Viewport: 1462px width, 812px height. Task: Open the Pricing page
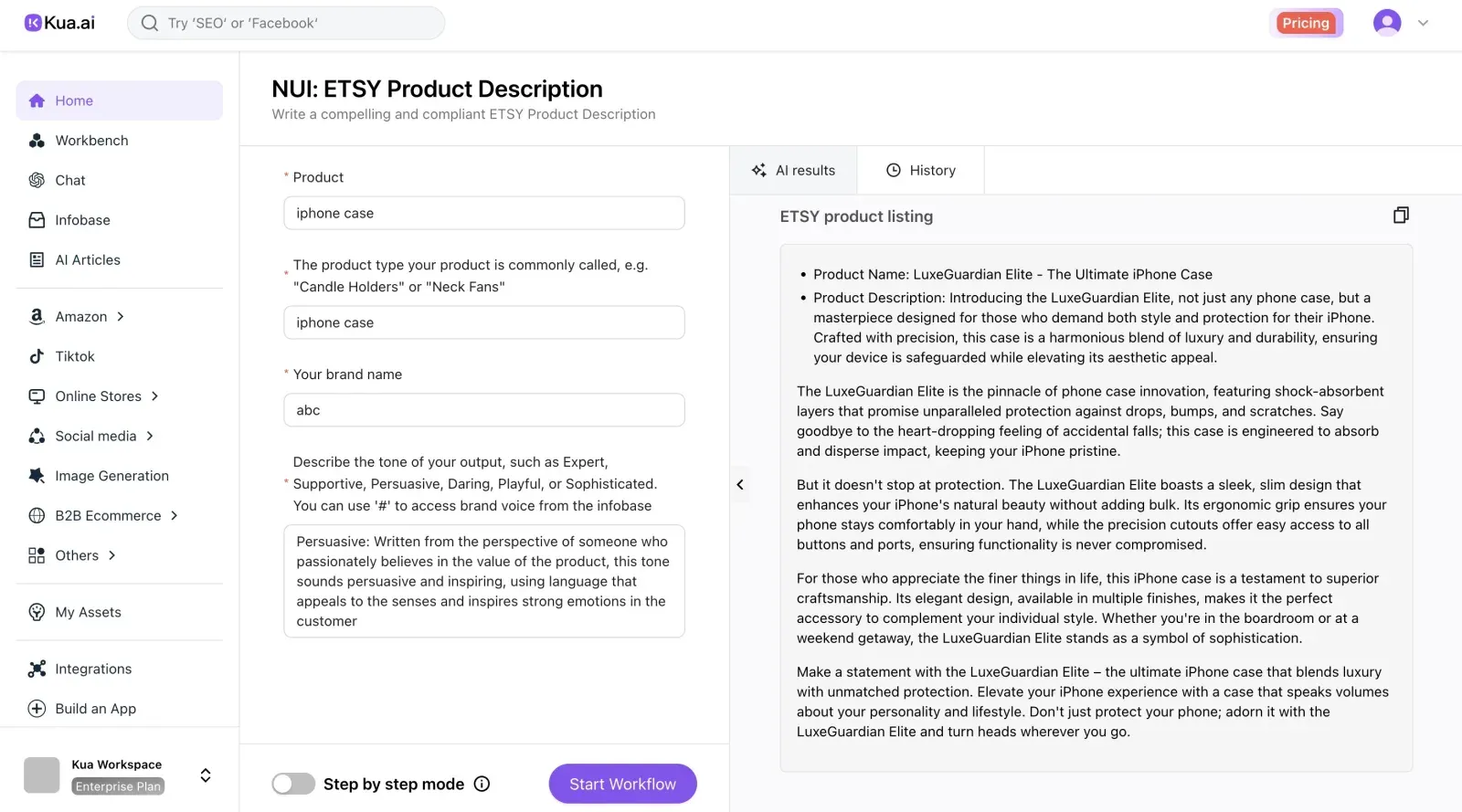pyautogui.click(x=1306, y=23)
